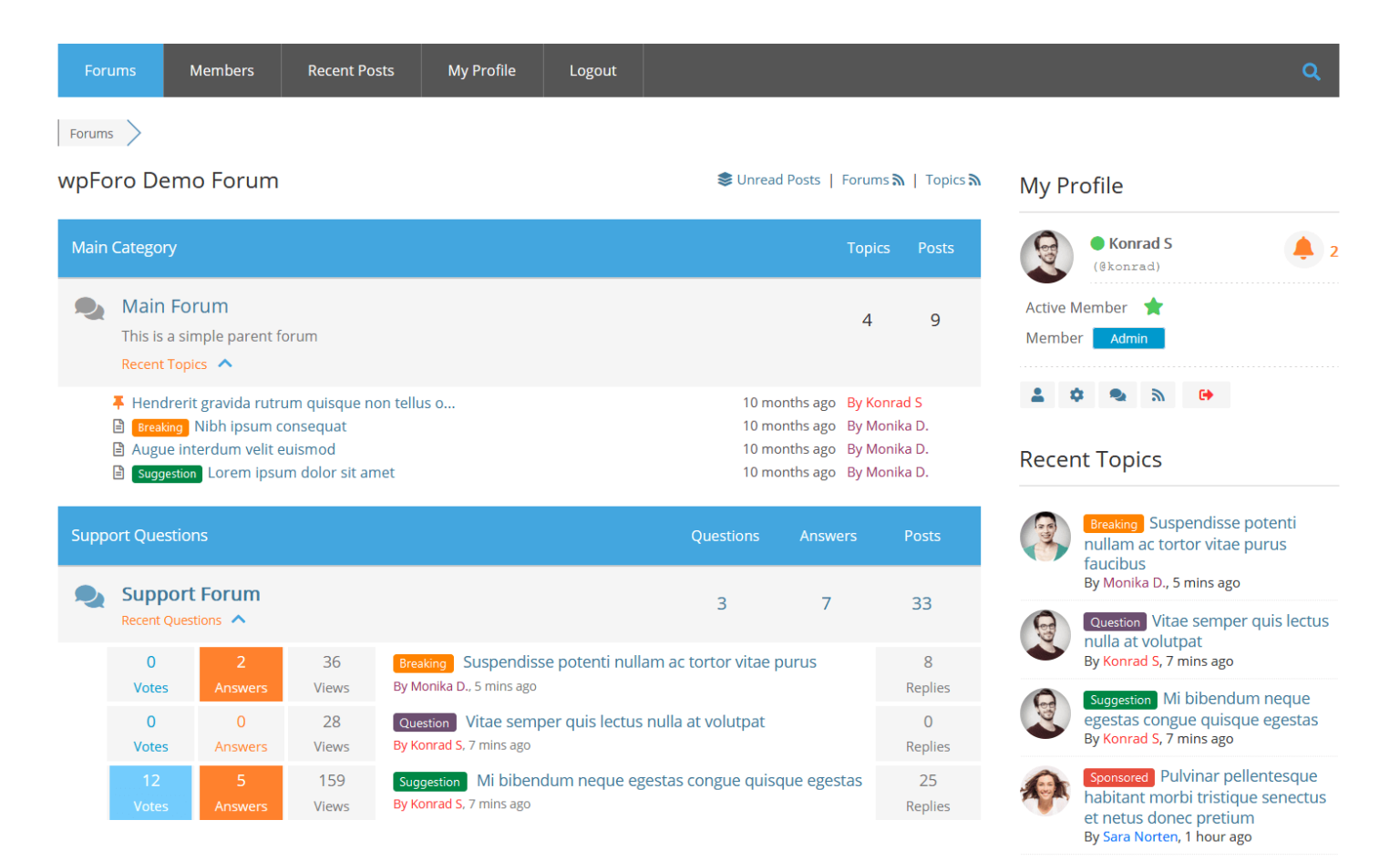Collapse Recent Questions under Support Forum
The height and width of the screenshot is (861, 1400).
239,619
